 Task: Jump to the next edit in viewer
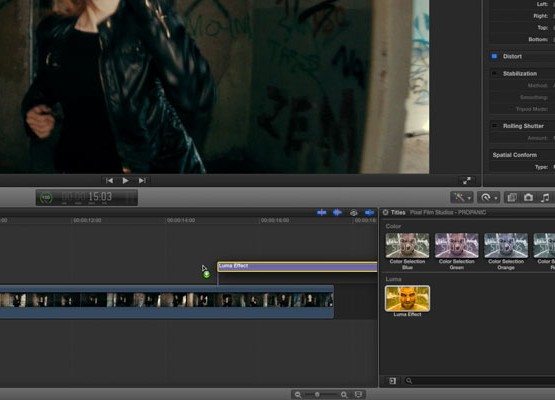point(142,181)
